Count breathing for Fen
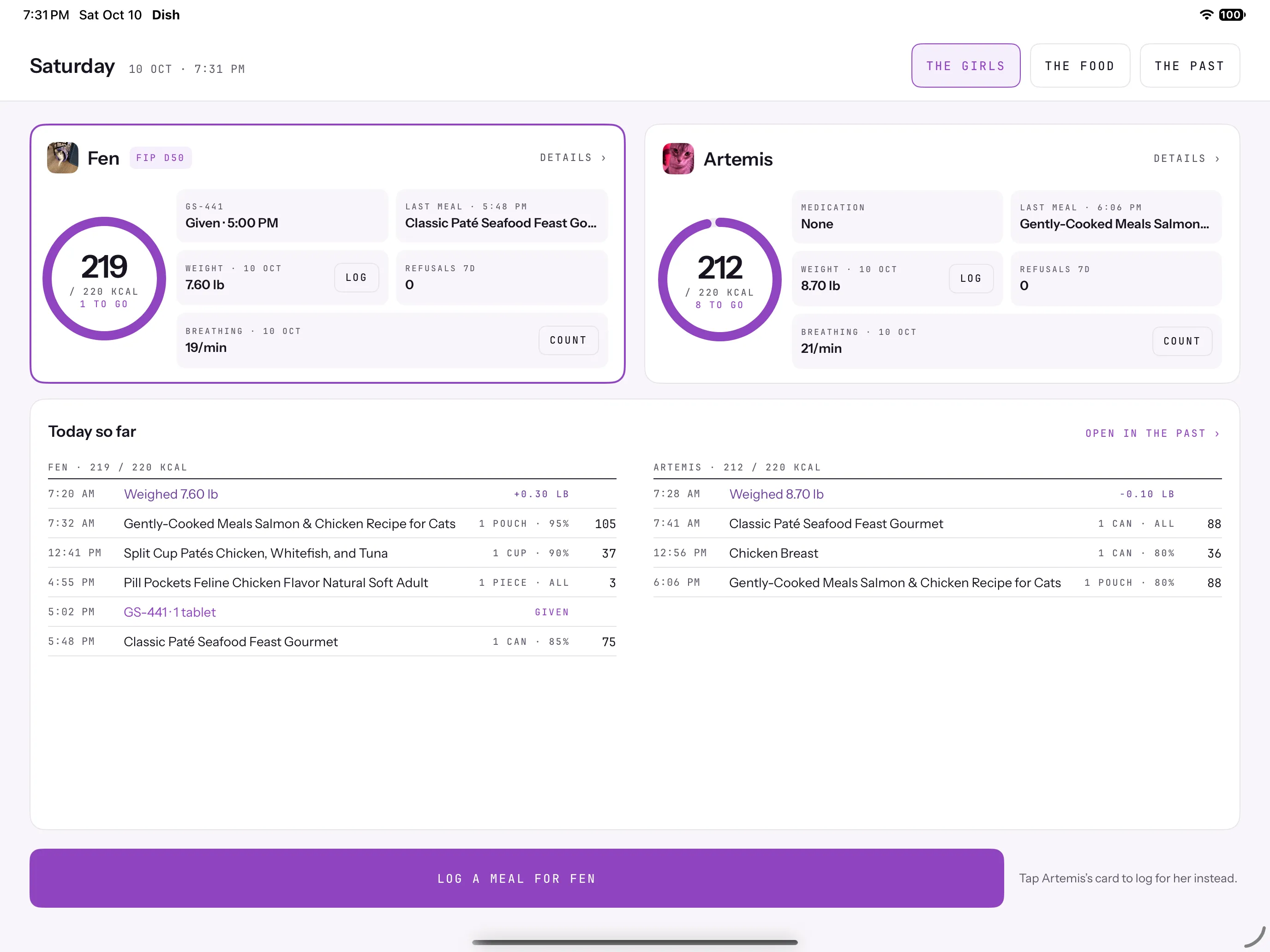This screenshot has width=1270, height=952. pyautogui.click(x=569, y=340)
